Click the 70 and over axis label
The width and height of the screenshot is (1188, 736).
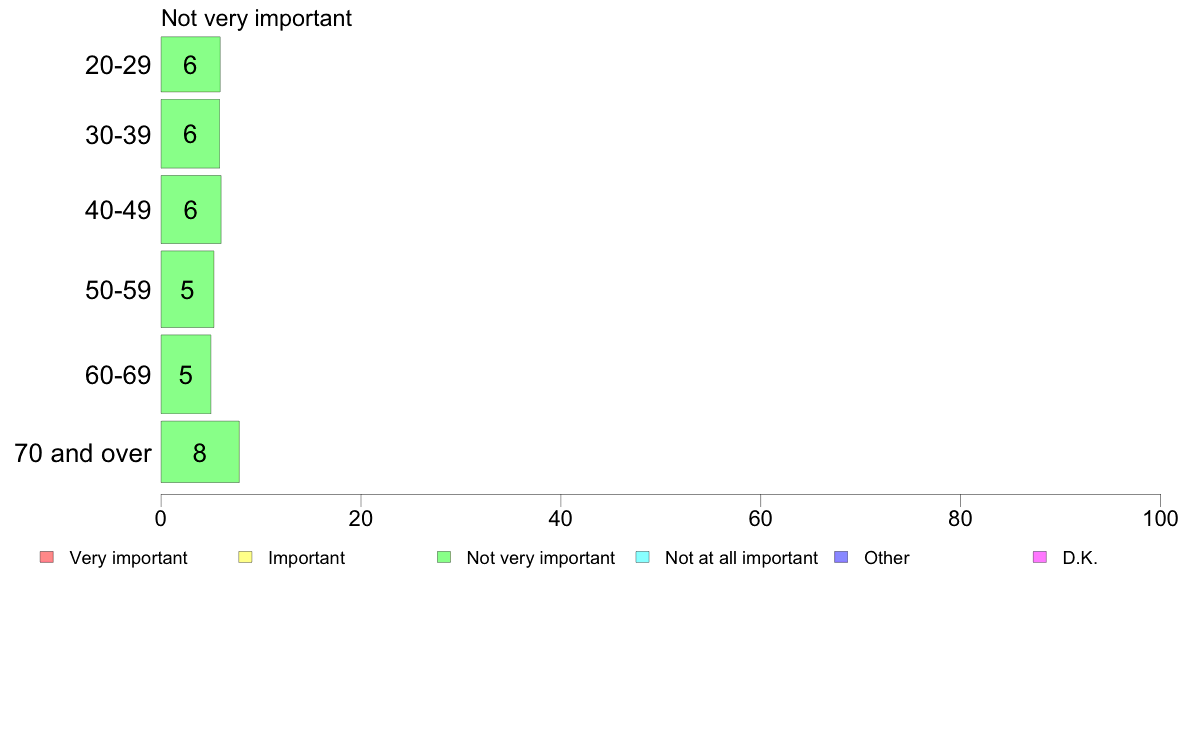[x=83, y=453]
